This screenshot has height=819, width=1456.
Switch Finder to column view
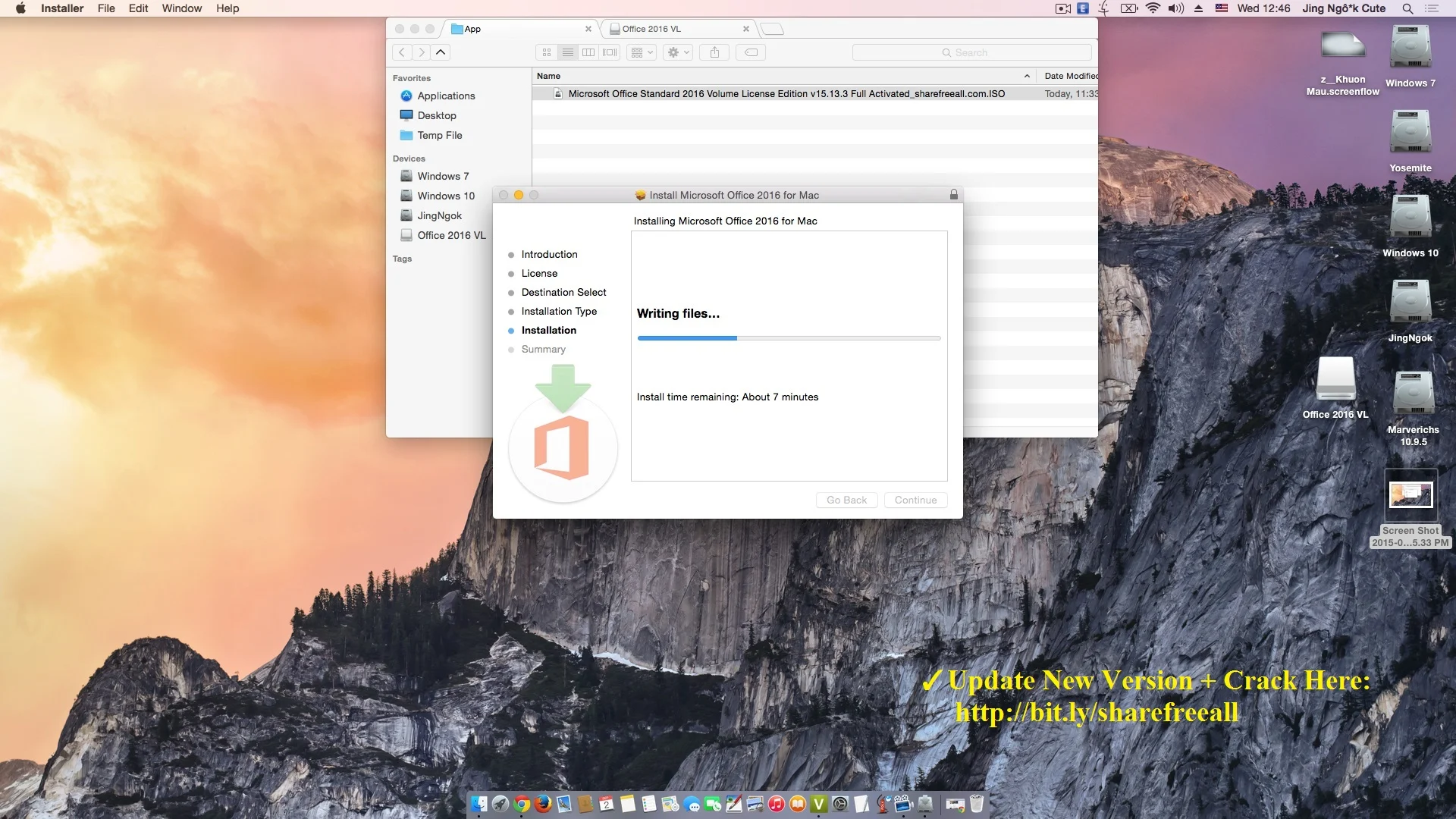(x=588, y=52)
